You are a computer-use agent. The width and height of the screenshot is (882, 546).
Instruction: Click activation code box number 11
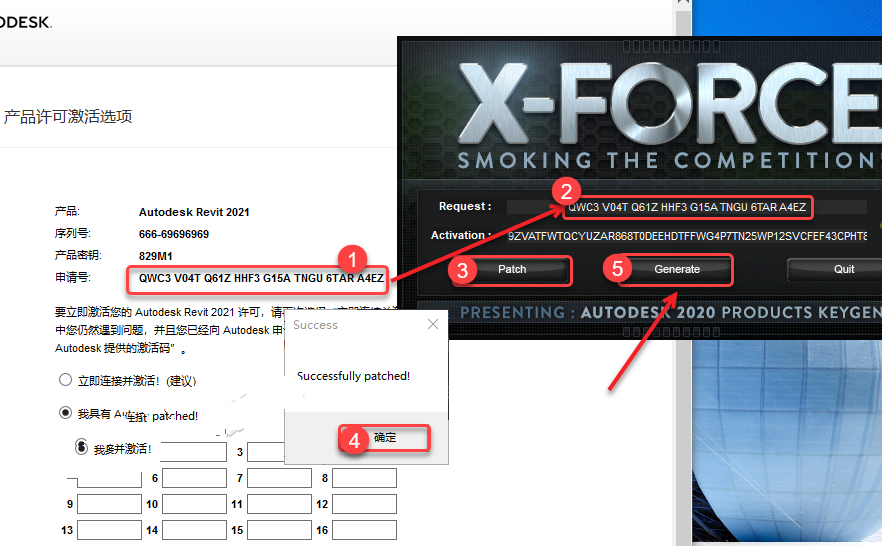pyautogui.click(x=279, y=504)
